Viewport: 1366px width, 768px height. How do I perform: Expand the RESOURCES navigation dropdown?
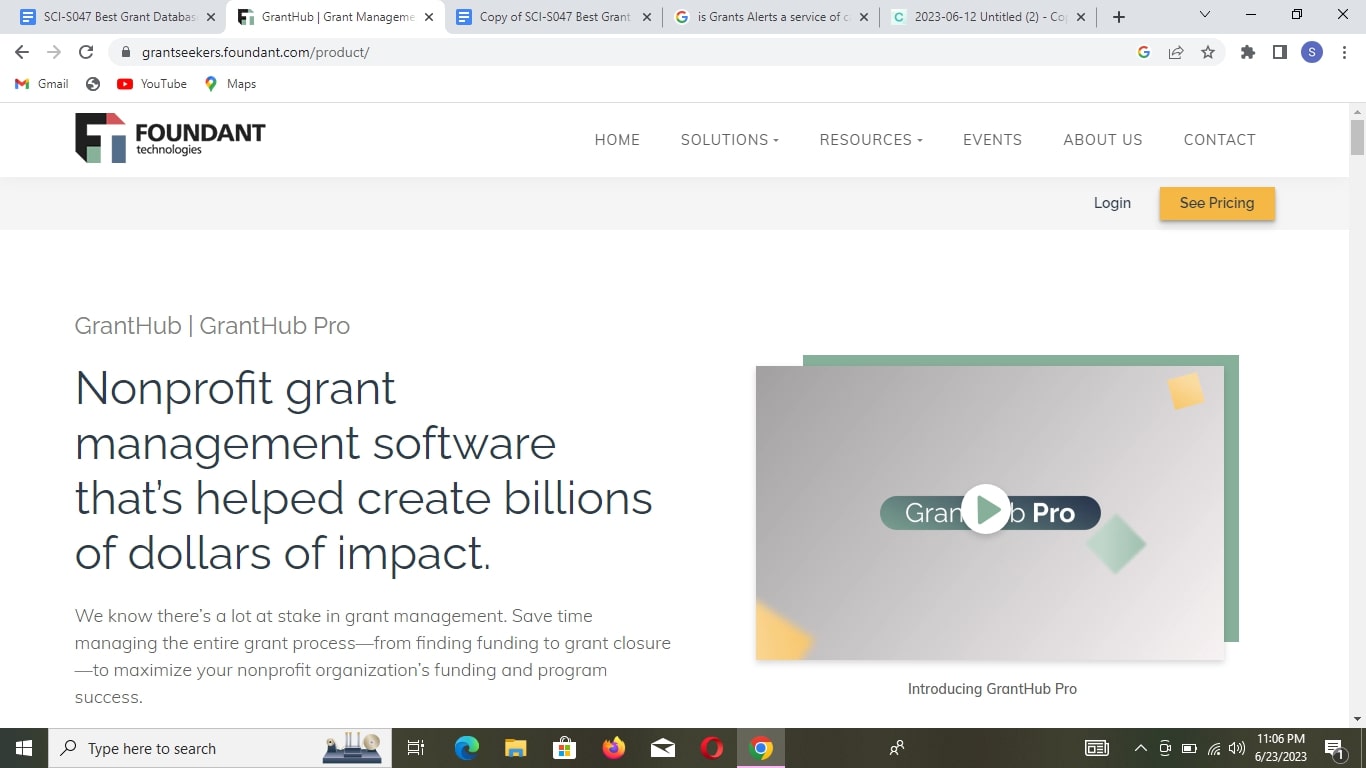tap(870, 140)
